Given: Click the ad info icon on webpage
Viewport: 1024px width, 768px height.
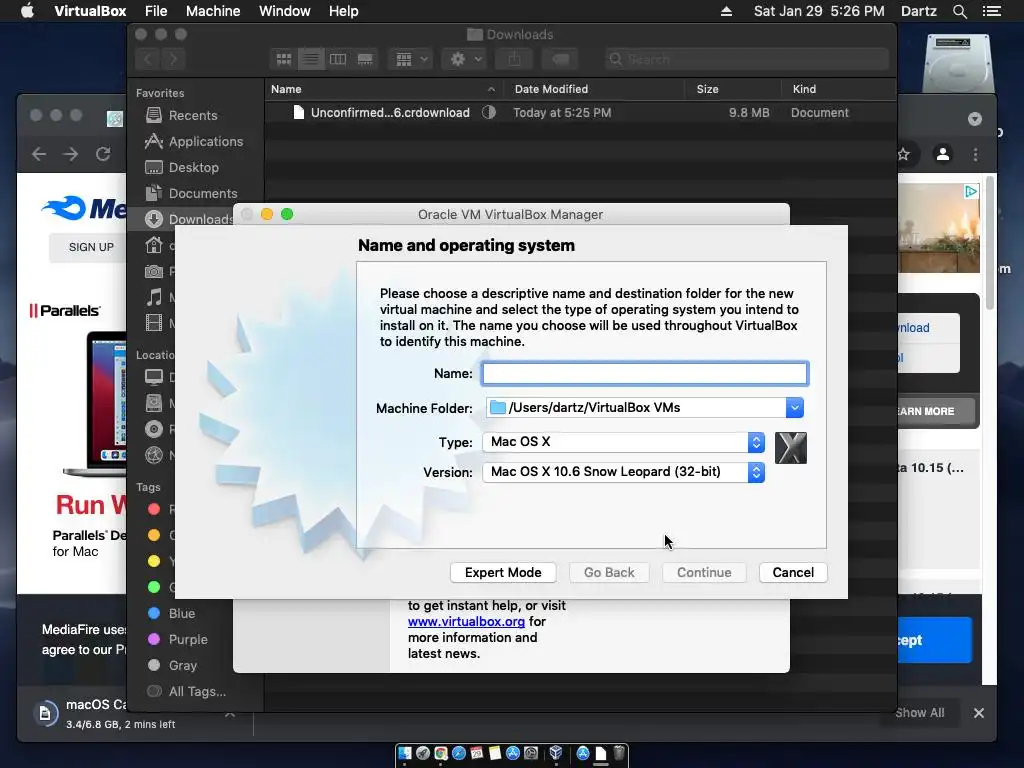Looking at the screenshot, I should pos(970,191).
